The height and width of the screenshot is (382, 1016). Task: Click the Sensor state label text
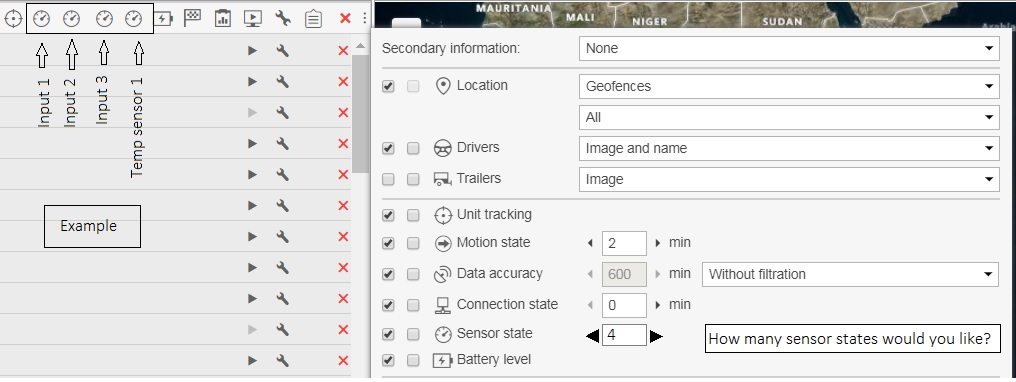(x=494, y=333)
